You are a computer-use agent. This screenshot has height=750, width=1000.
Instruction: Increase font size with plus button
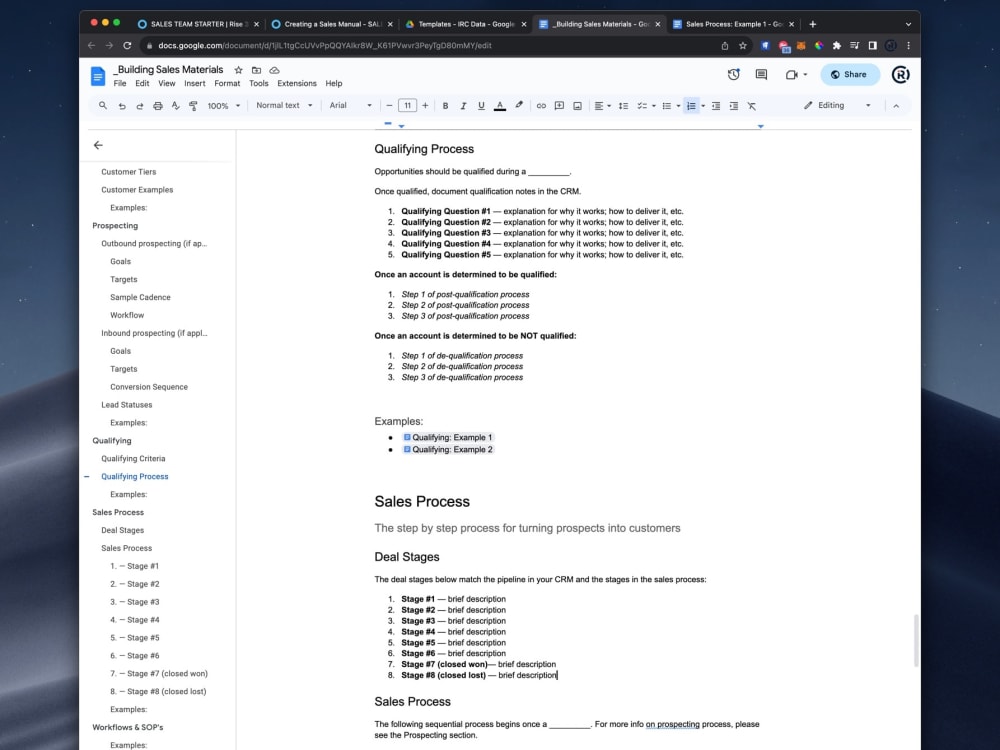point(425,106)
